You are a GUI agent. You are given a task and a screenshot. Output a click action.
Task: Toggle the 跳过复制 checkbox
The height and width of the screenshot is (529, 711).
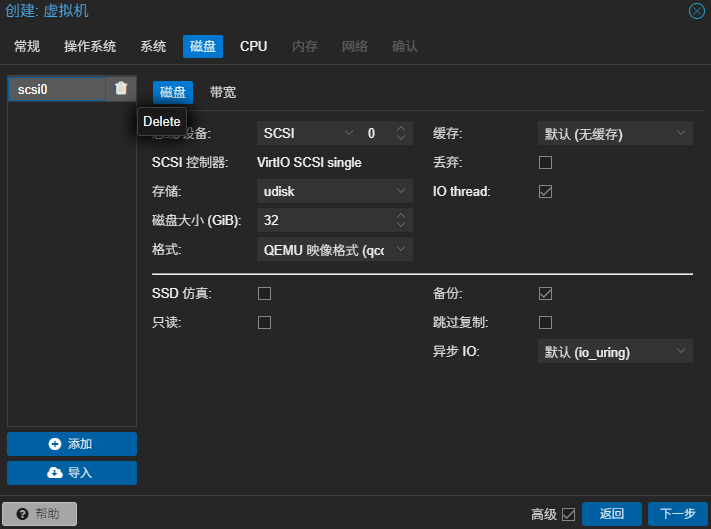point(545,322)
